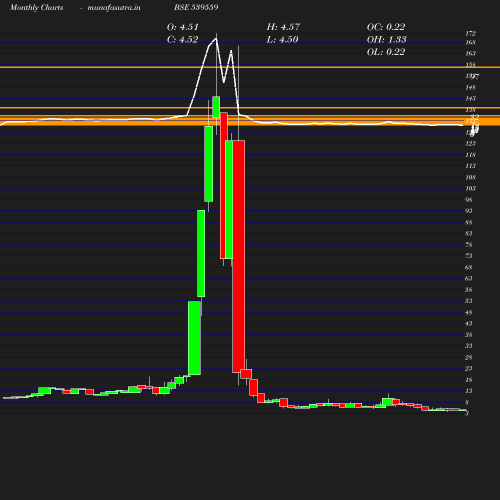The image size is (500, 500).
Task: Click the 8 price axis label
Action: point(467,402)
